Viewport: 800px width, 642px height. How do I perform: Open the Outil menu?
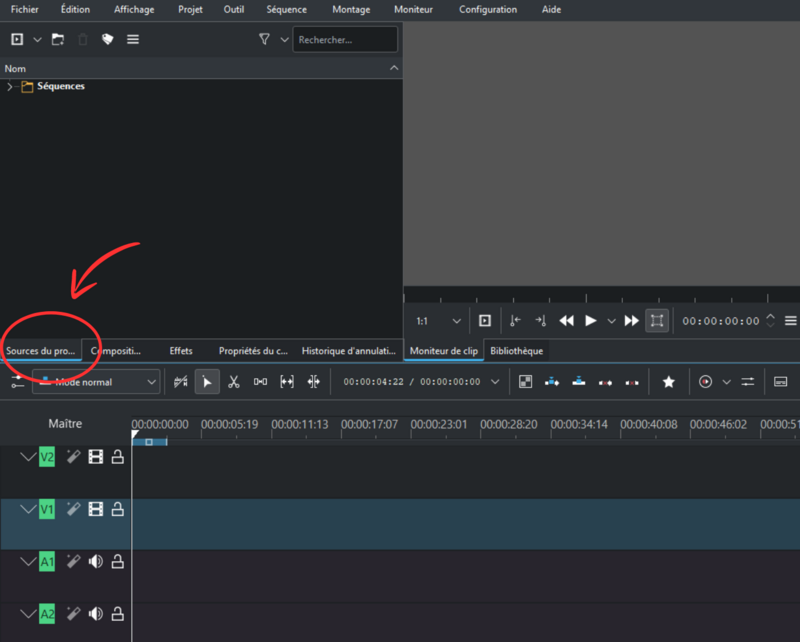234,9
